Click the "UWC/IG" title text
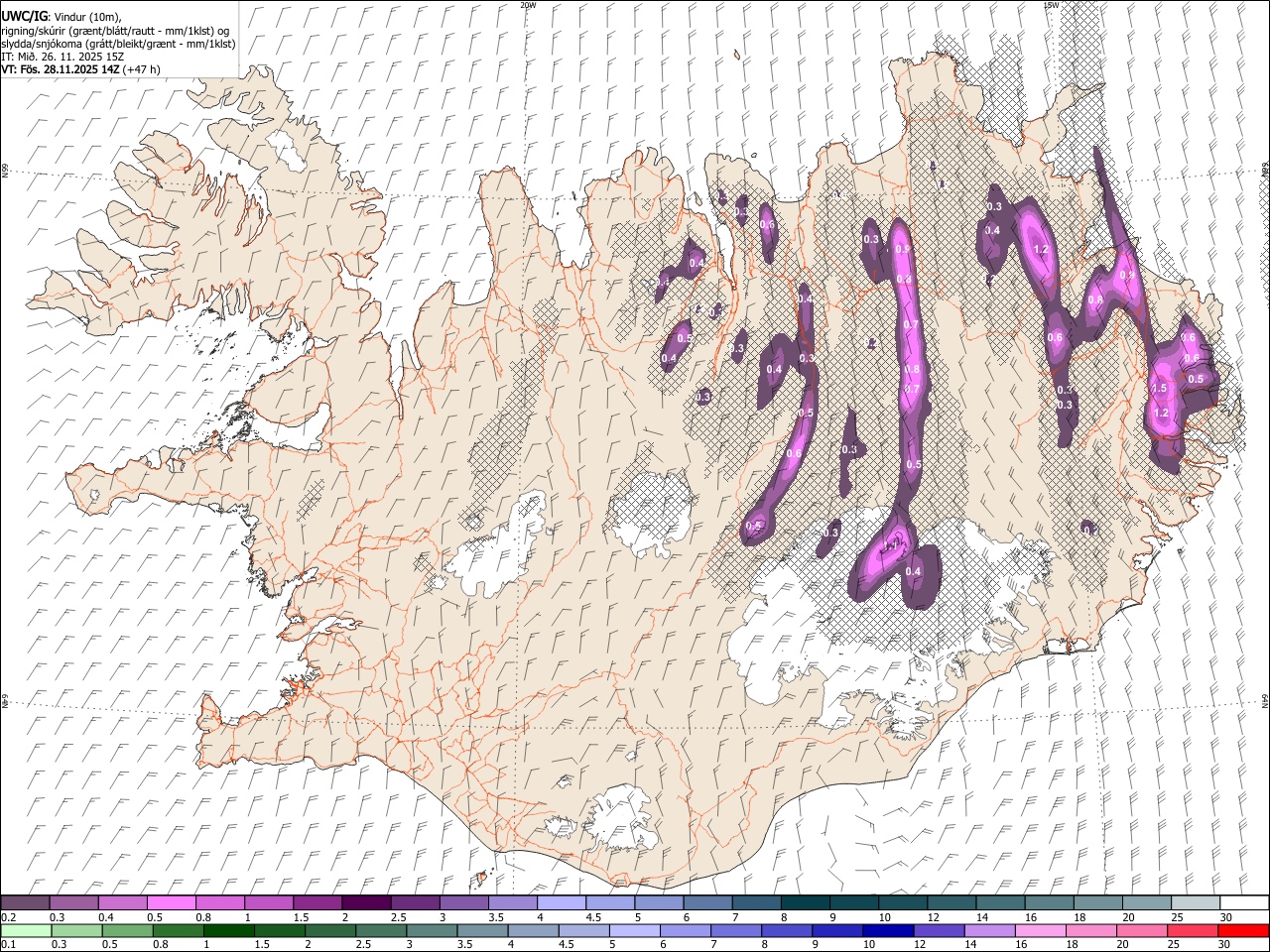1270x952 pixels. point(23,17)
